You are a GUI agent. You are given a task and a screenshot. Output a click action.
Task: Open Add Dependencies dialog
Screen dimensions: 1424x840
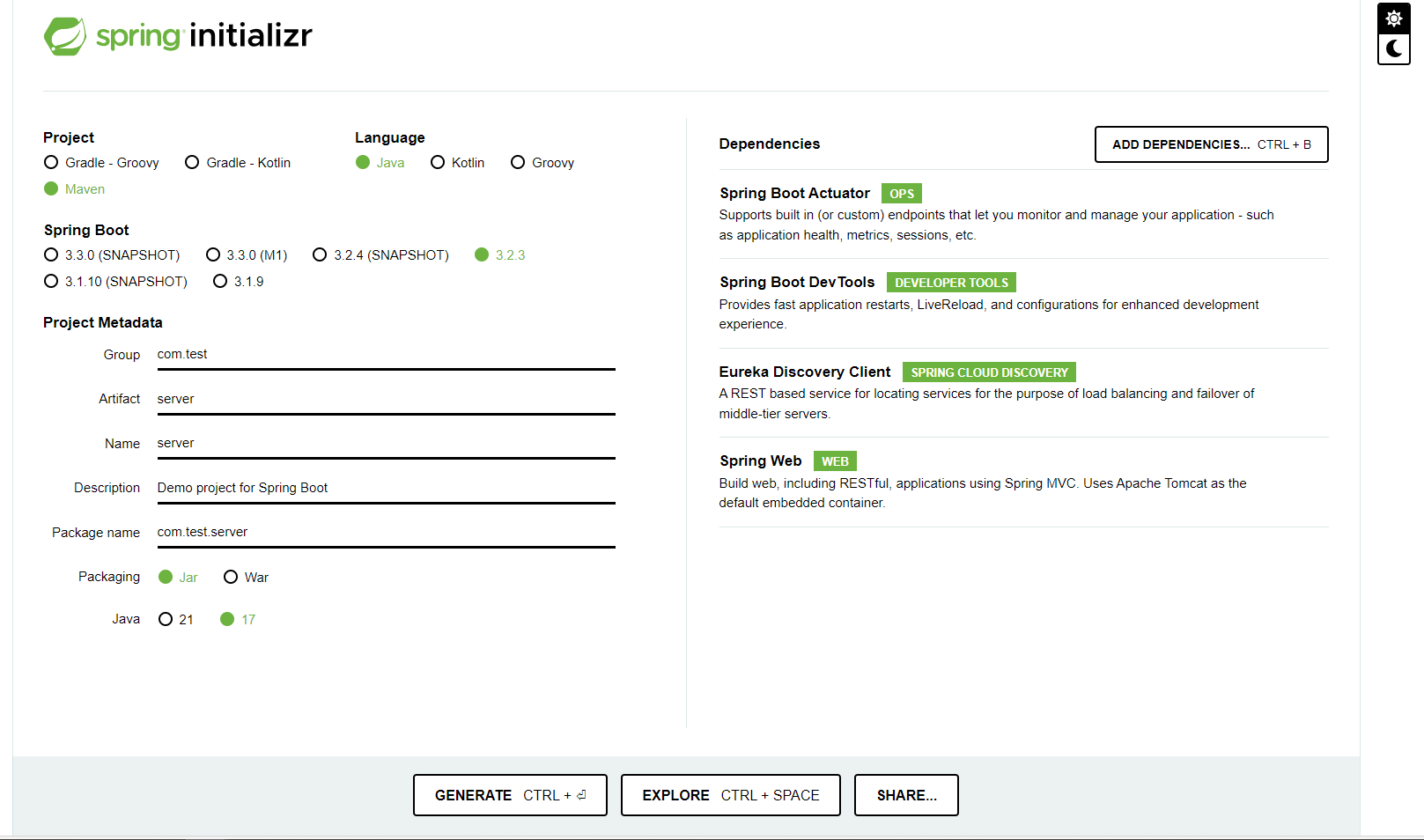point(1211,144)
